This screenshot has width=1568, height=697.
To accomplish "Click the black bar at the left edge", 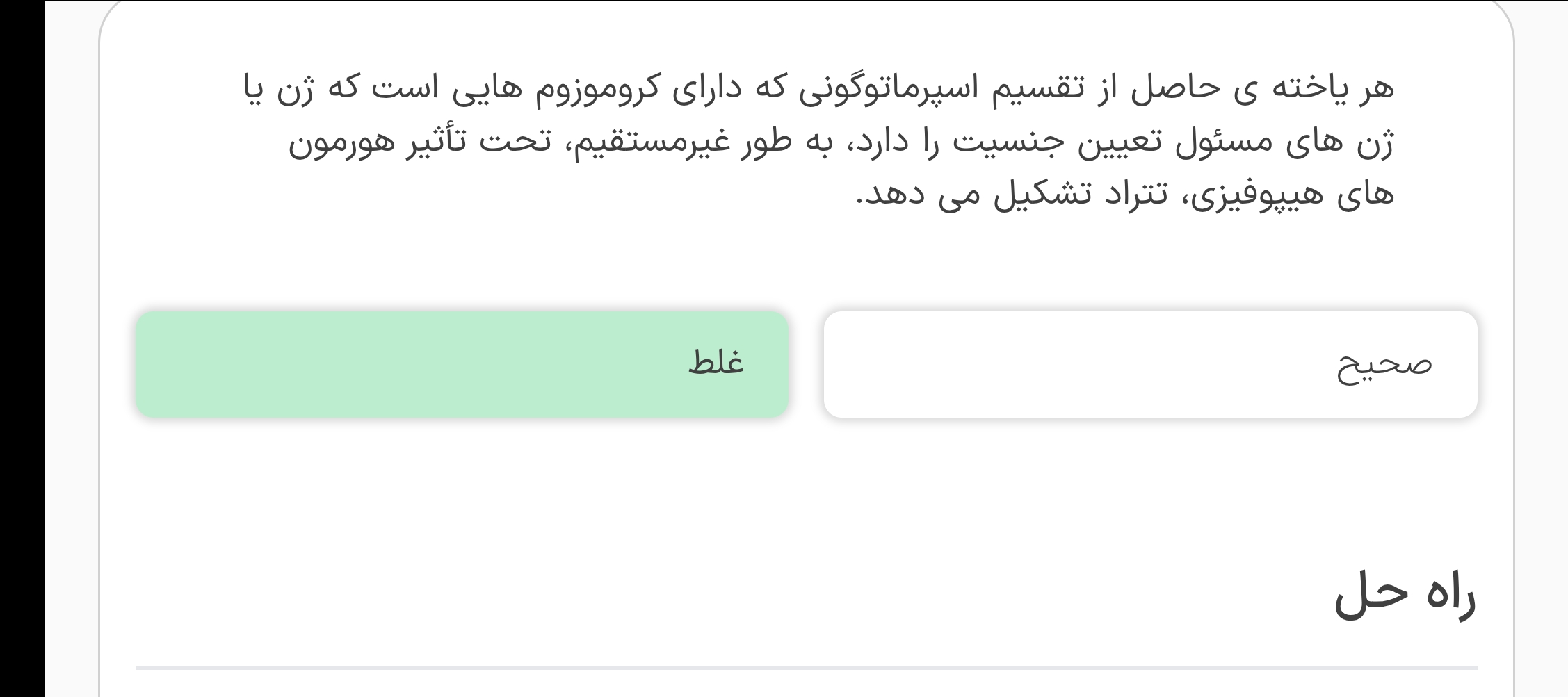I will pyautogui.click(x=22, y=347).
